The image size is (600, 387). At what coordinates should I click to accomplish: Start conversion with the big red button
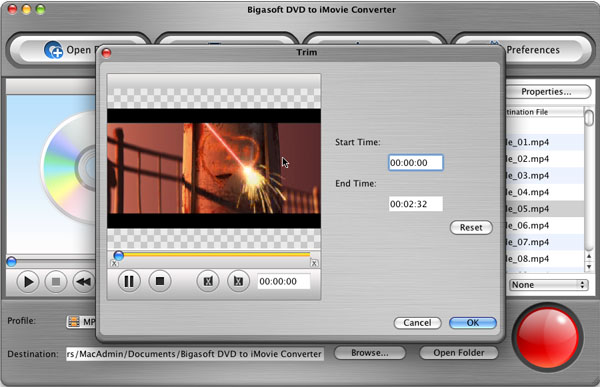tap(548, 337)
